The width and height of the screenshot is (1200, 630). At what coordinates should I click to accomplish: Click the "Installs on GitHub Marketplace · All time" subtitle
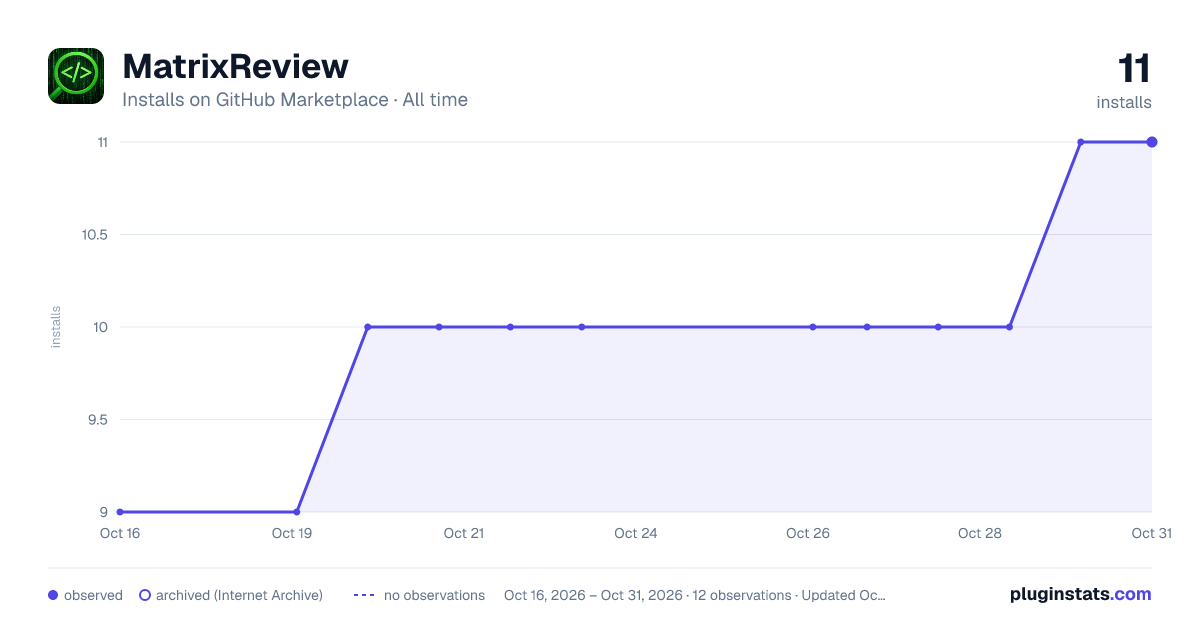[295, 100]
